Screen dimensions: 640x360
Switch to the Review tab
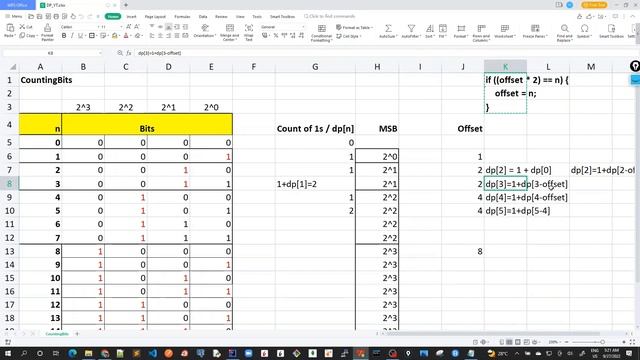(x=221, y=17)
